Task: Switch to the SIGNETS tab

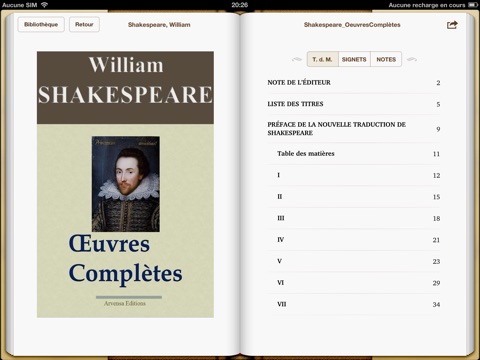Action: click(x=354, y=59)
